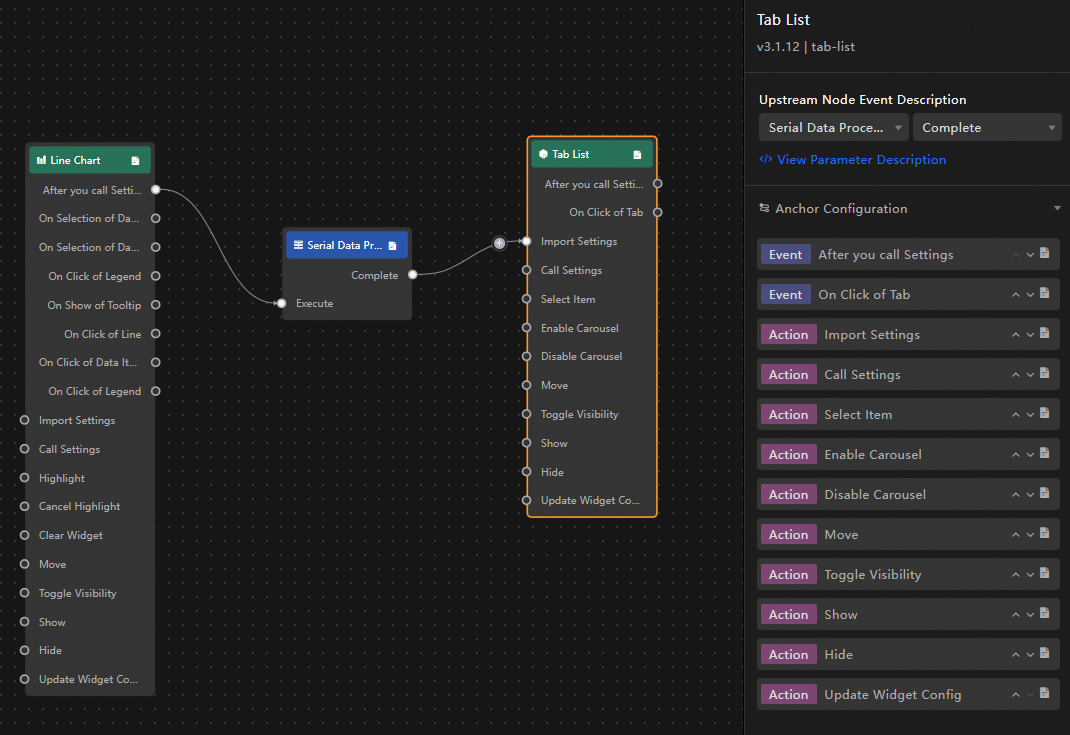Click On Show of Tooltip output port

pyautogui.click(x=156, y=305)
